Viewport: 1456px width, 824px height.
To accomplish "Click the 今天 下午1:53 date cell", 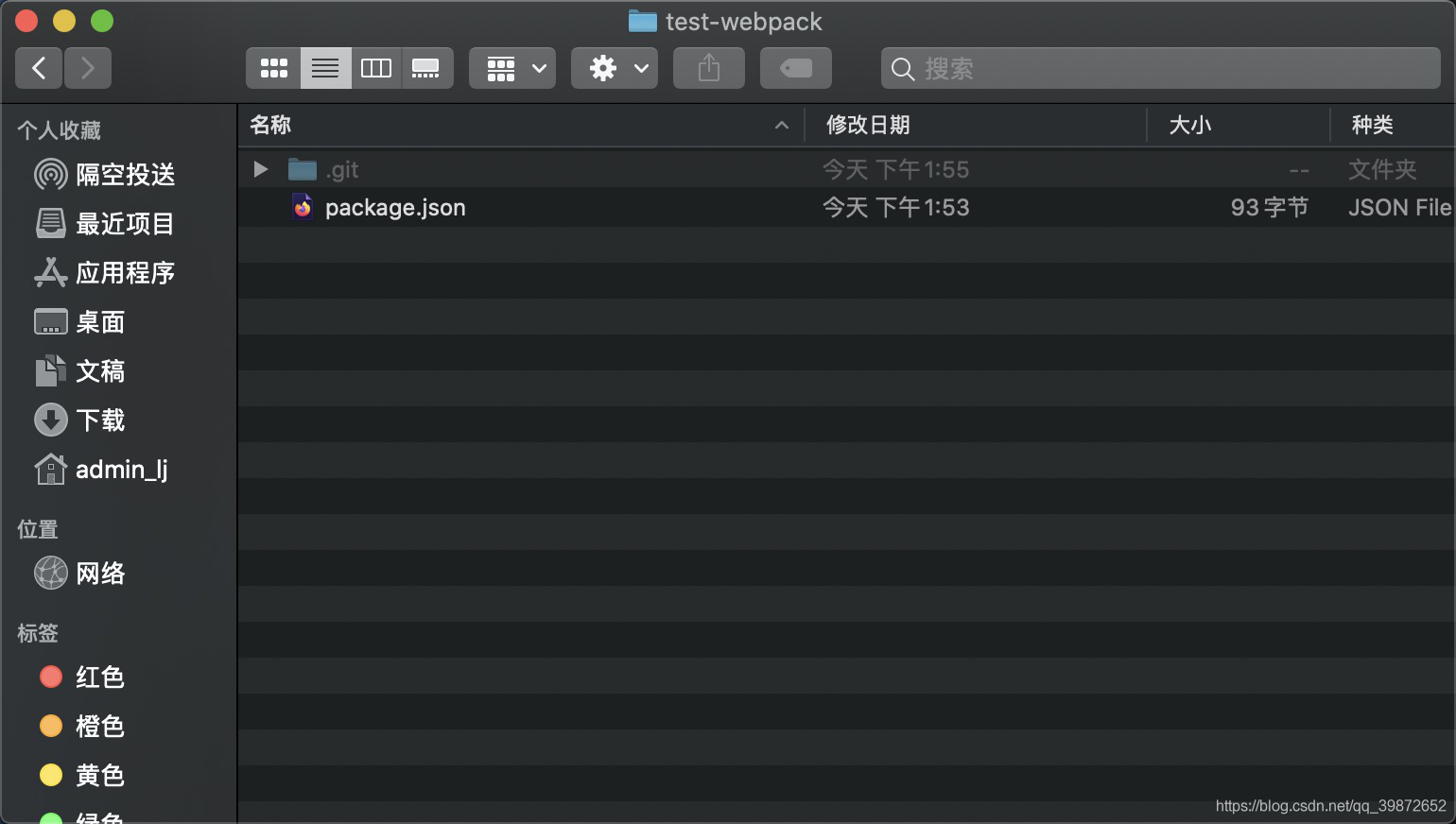I will pyautogui.click(x=896, y=208).
